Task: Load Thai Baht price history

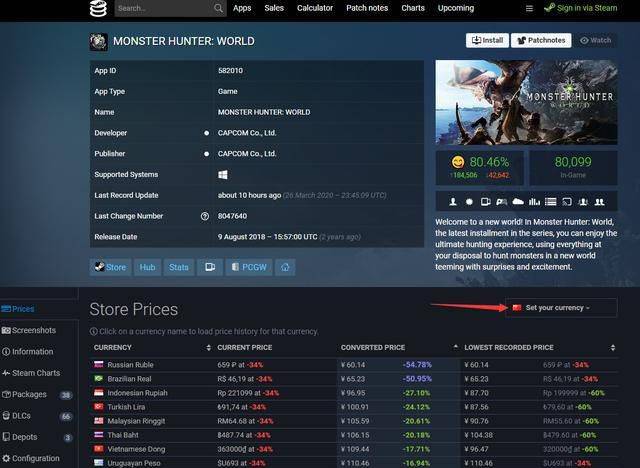Action: (x=123, y=435)
